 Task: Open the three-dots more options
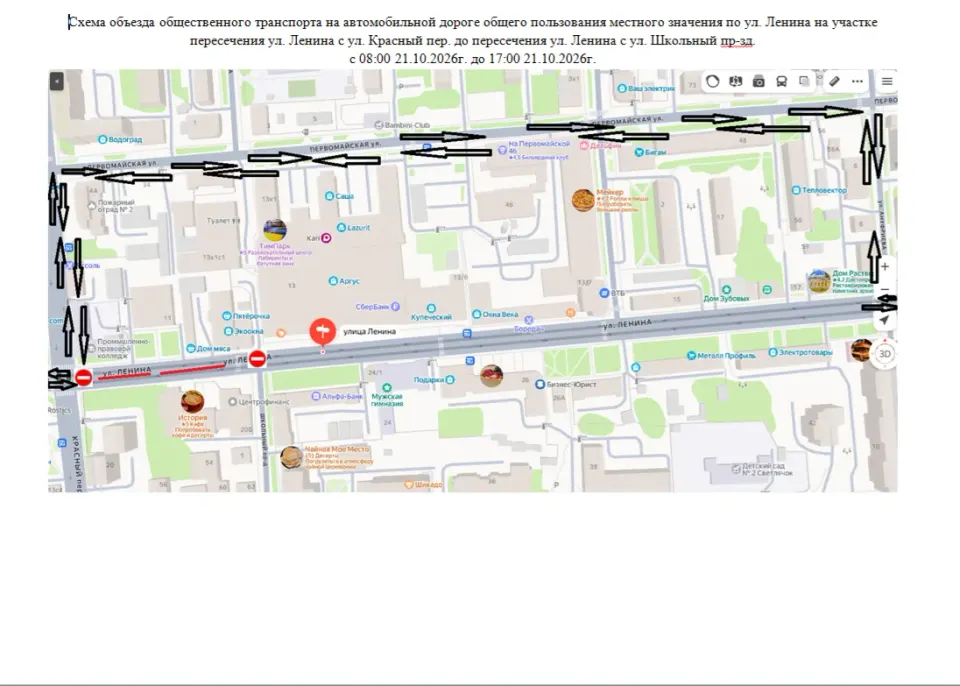click(857, 81)
